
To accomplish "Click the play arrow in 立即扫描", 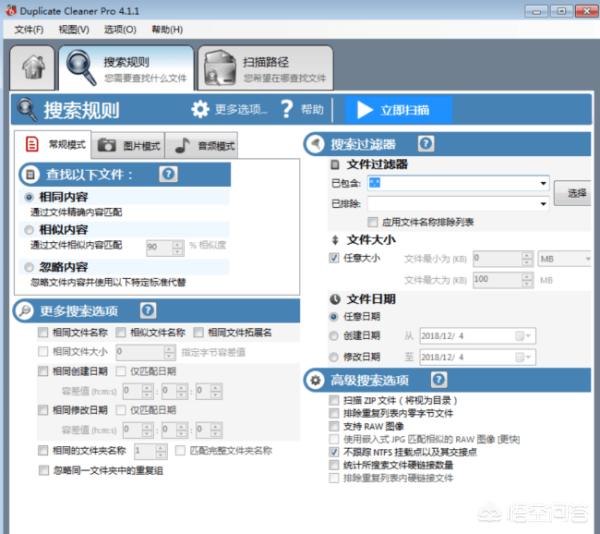I will (x=364, y=110).
